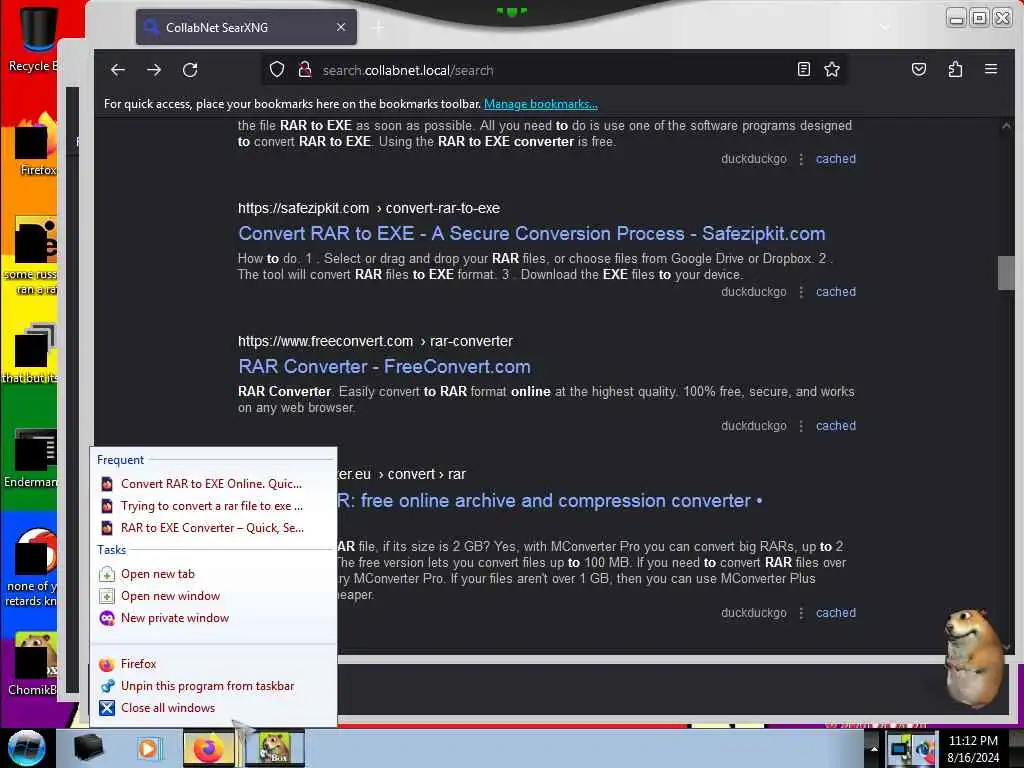Viewport: 1024px width, 768px height.
Task: Expand options dots beside Safezipkit duckduckgo
Action: (801, 292)
